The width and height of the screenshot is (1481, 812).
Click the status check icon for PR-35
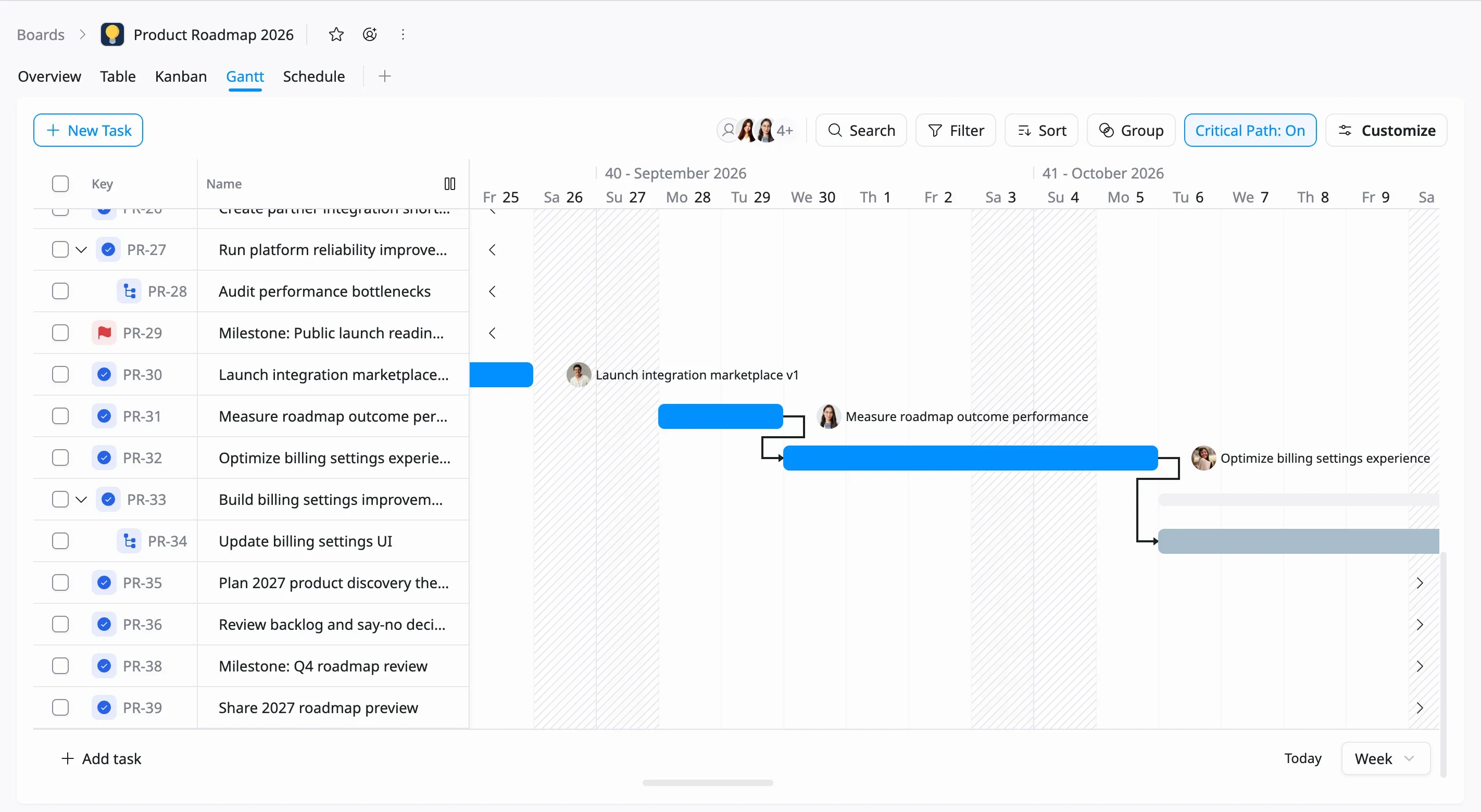click(x=104, y=582)
